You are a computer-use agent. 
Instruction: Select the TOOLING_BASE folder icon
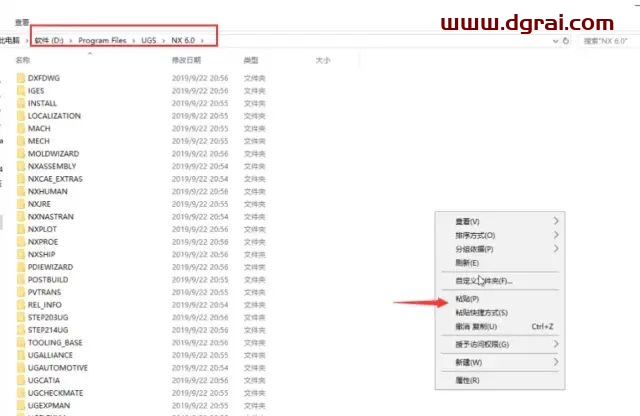[x=21, y=343]
